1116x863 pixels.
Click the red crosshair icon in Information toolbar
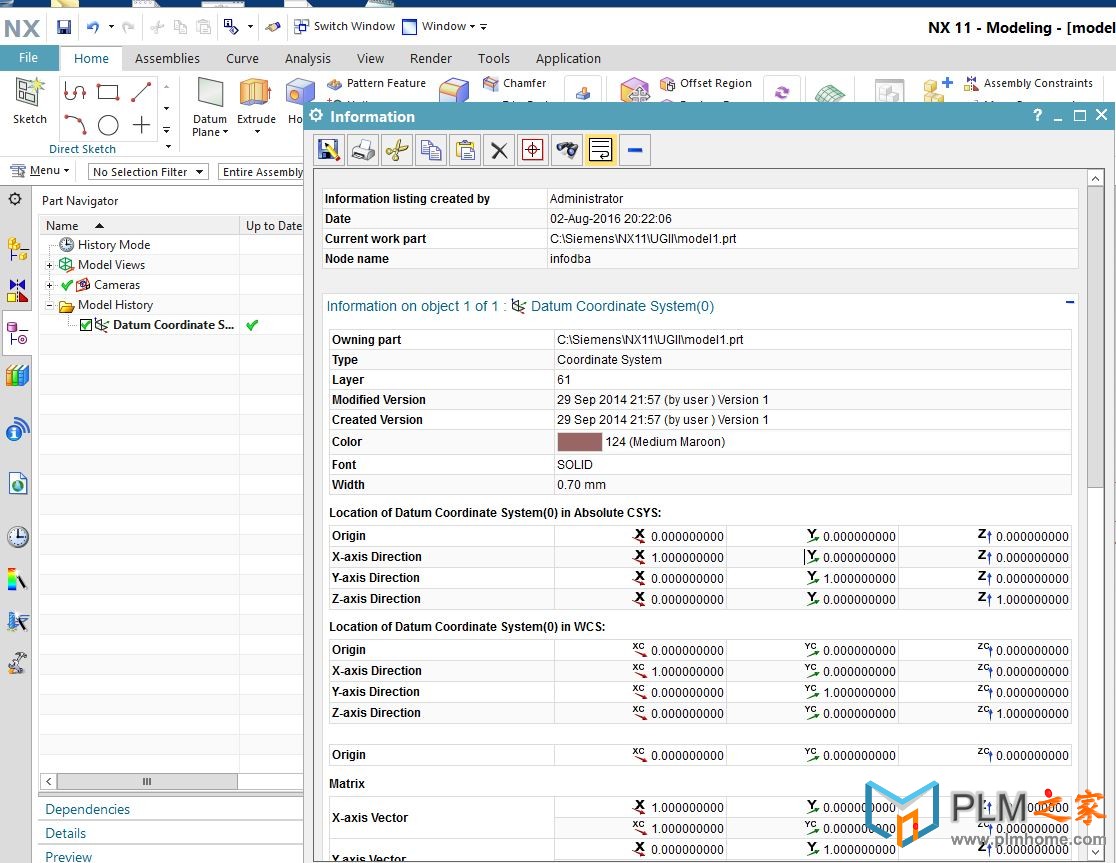[532, 150]
